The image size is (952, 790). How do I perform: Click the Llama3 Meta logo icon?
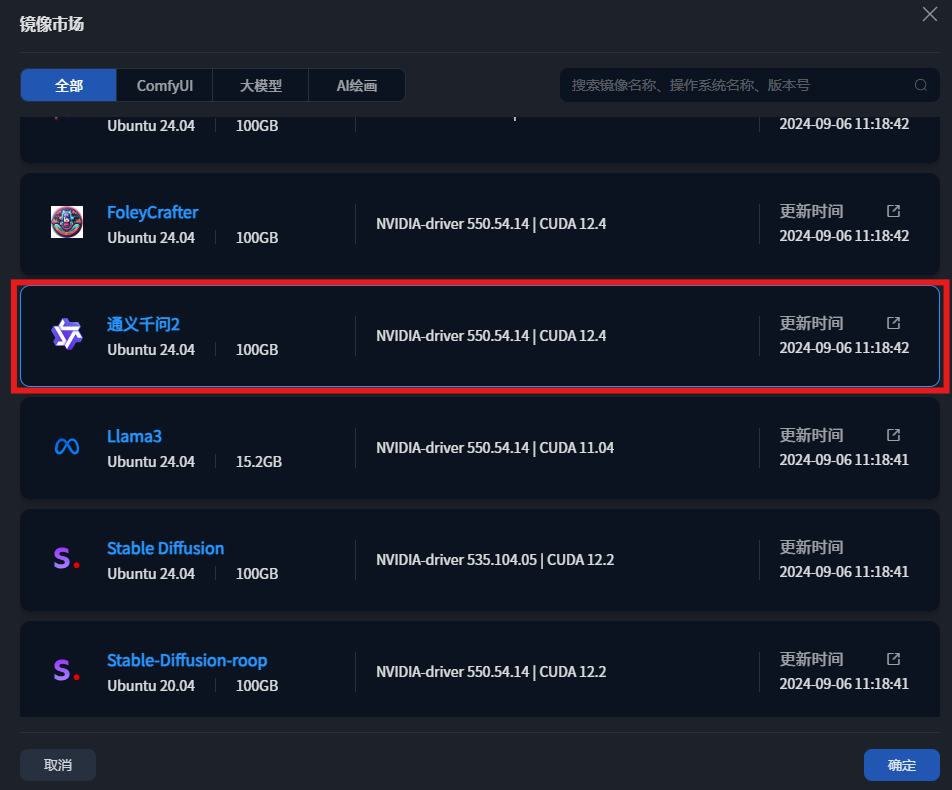click(67, 447)
